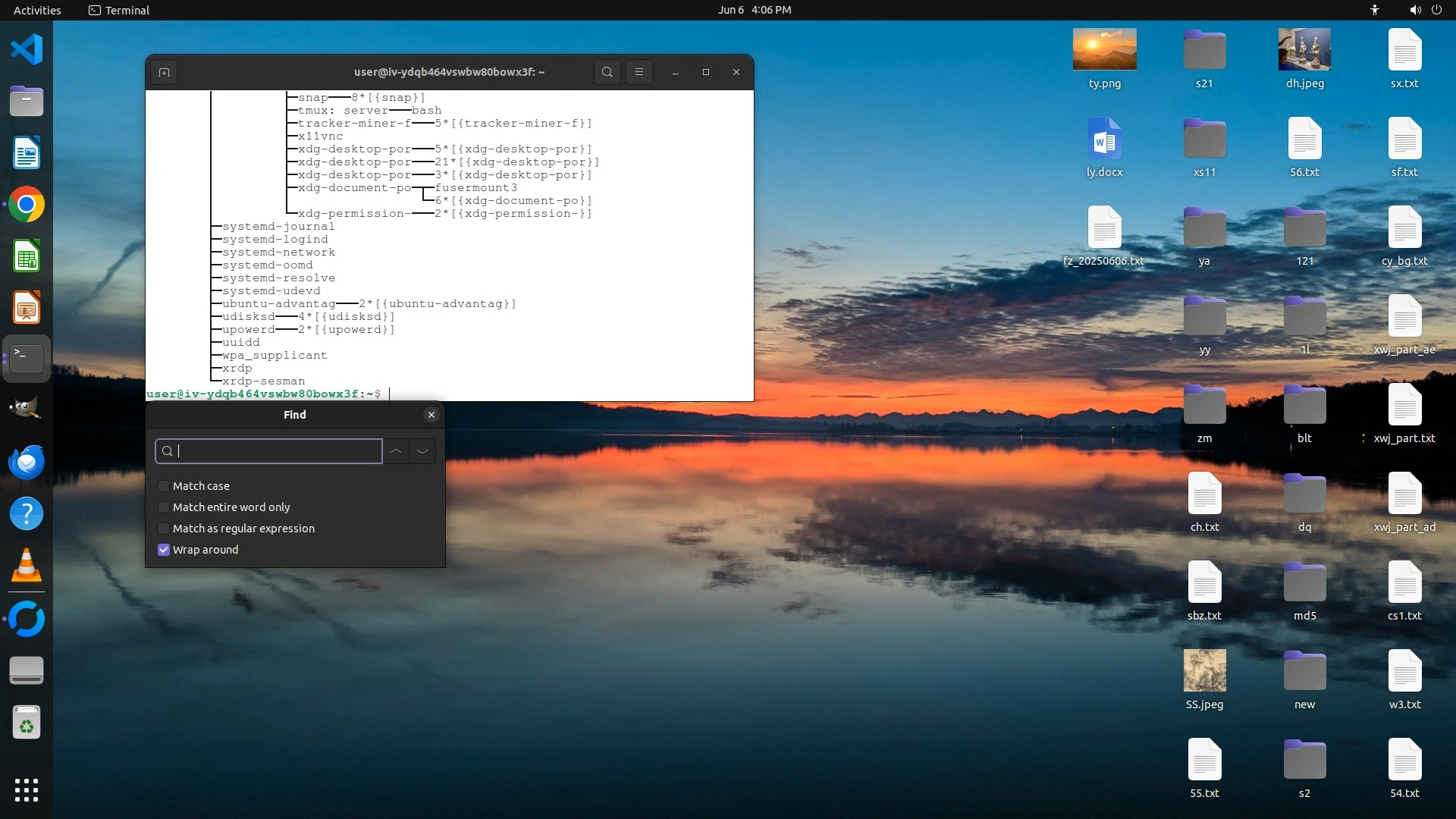This screenshot has height=819, width=1456.
Task: Open Thunderbird mail from the dock
Action: click(x=27, y=462)
